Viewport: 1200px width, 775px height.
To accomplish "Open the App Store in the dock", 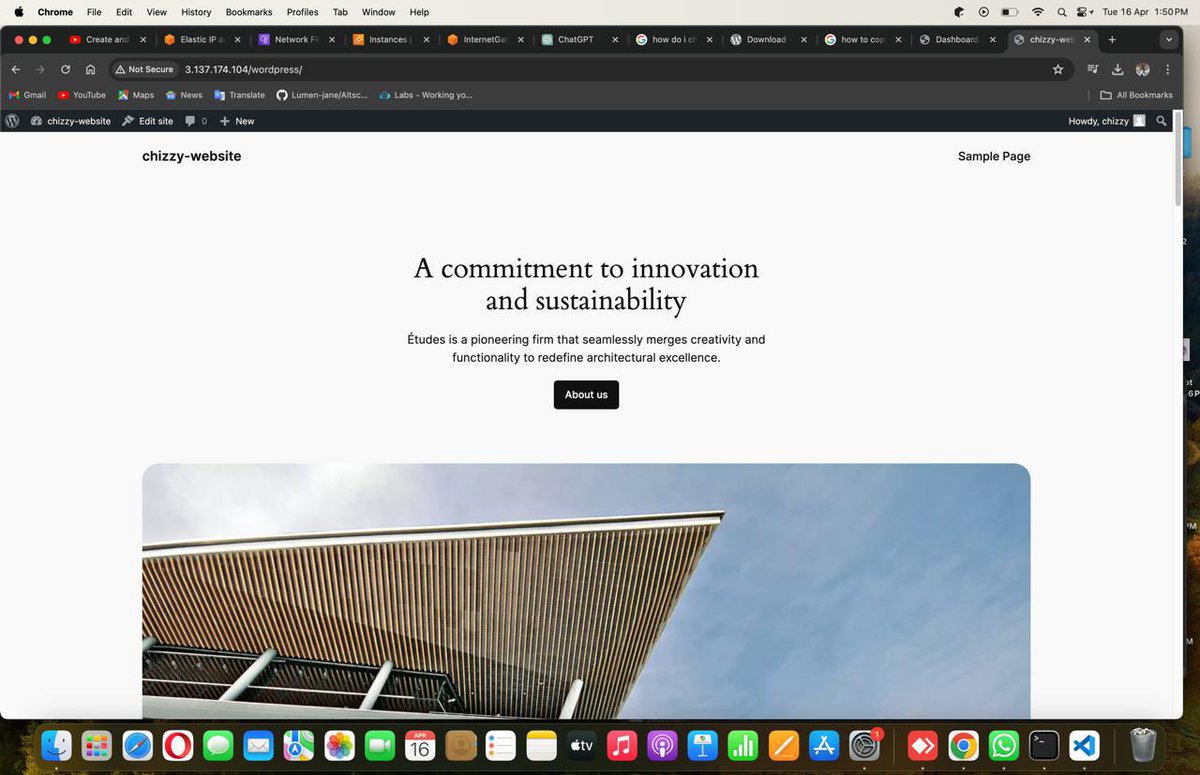I will 823,745.
